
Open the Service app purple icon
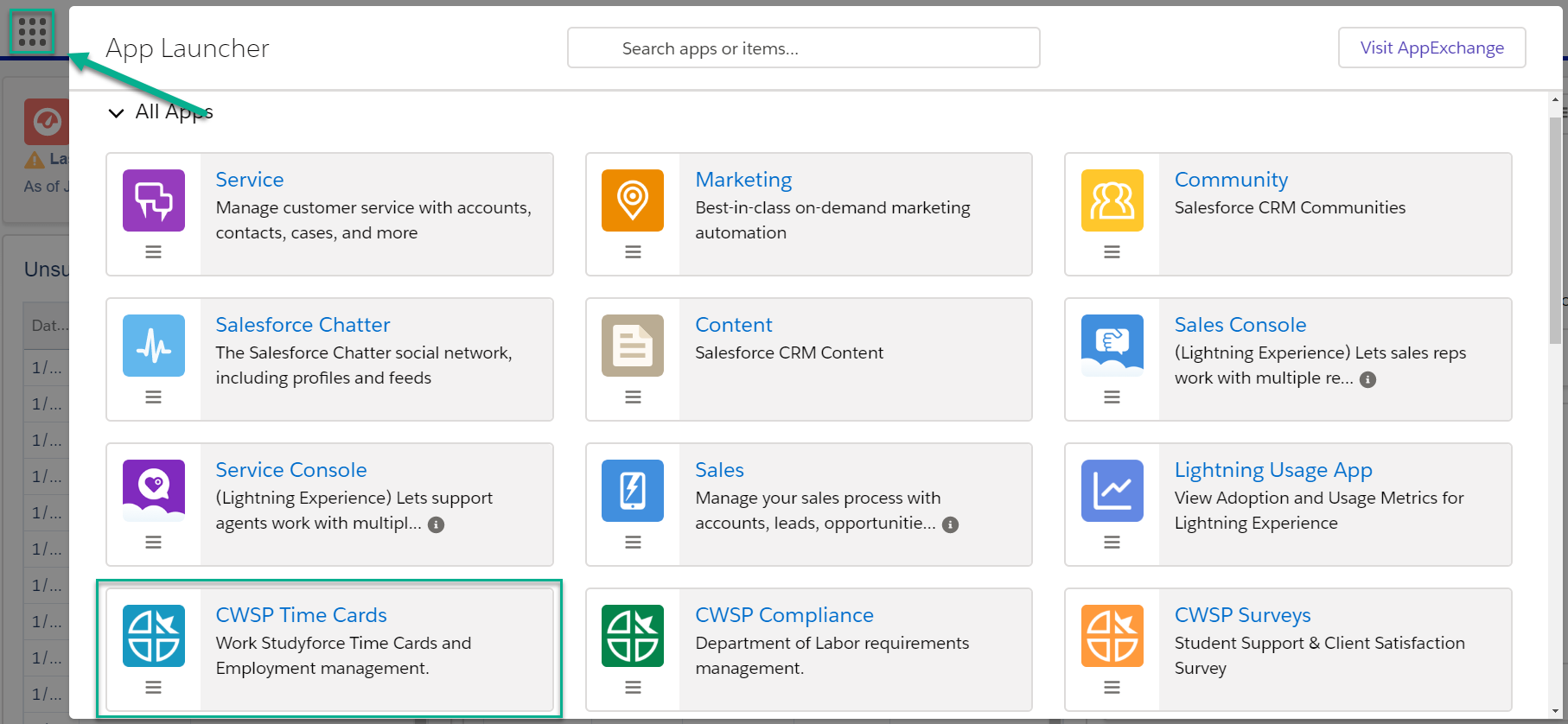154,200
